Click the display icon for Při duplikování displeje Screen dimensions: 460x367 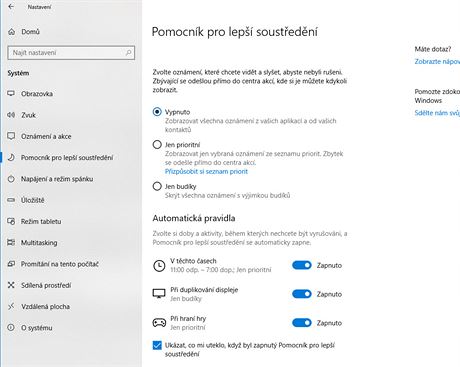pos(159,294)
